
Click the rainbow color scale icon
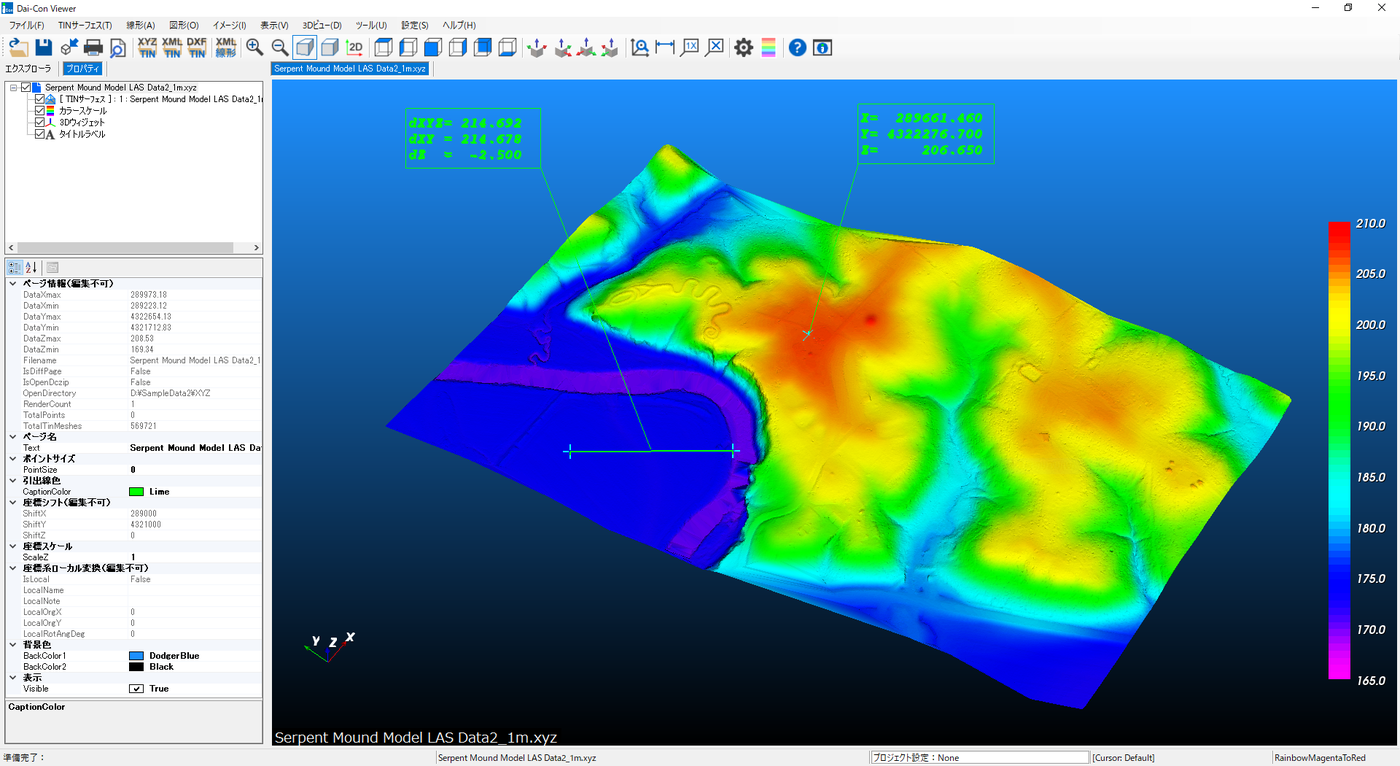click(x=768, y=47)
